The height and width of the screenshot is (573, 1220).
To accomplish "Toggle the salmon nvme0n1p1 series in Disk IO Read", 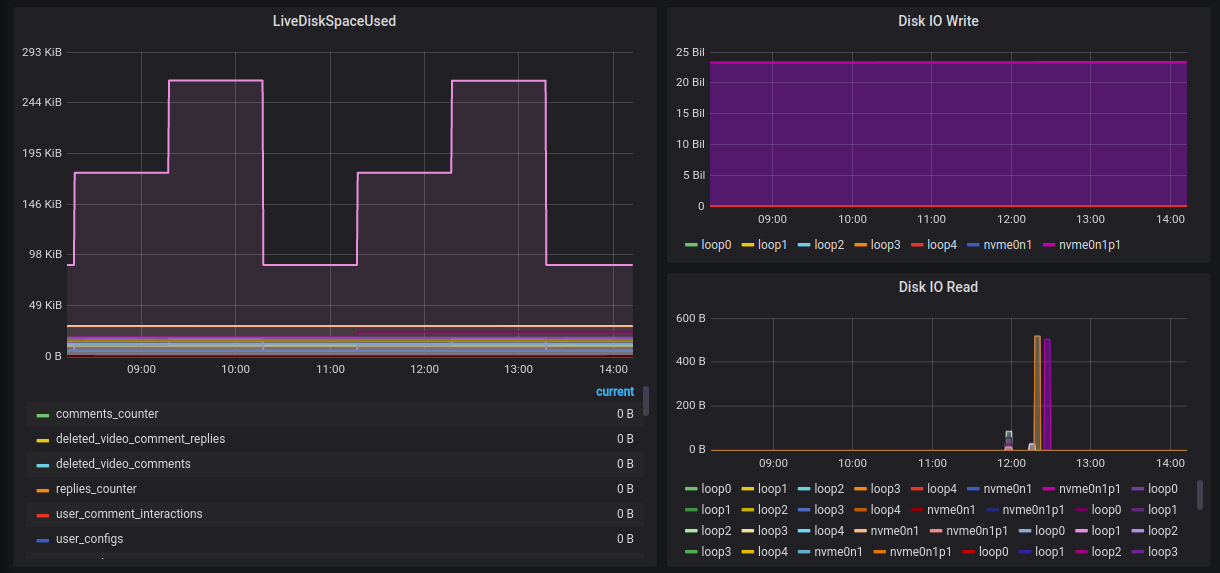I will (978, 531).
